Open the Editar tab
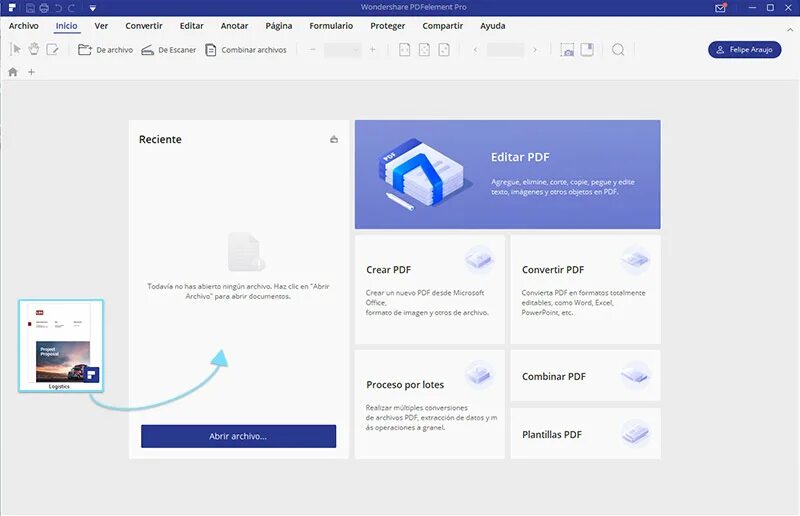This screenshot has width=800, height=516. pyautogui.click(x=191, y=26)
